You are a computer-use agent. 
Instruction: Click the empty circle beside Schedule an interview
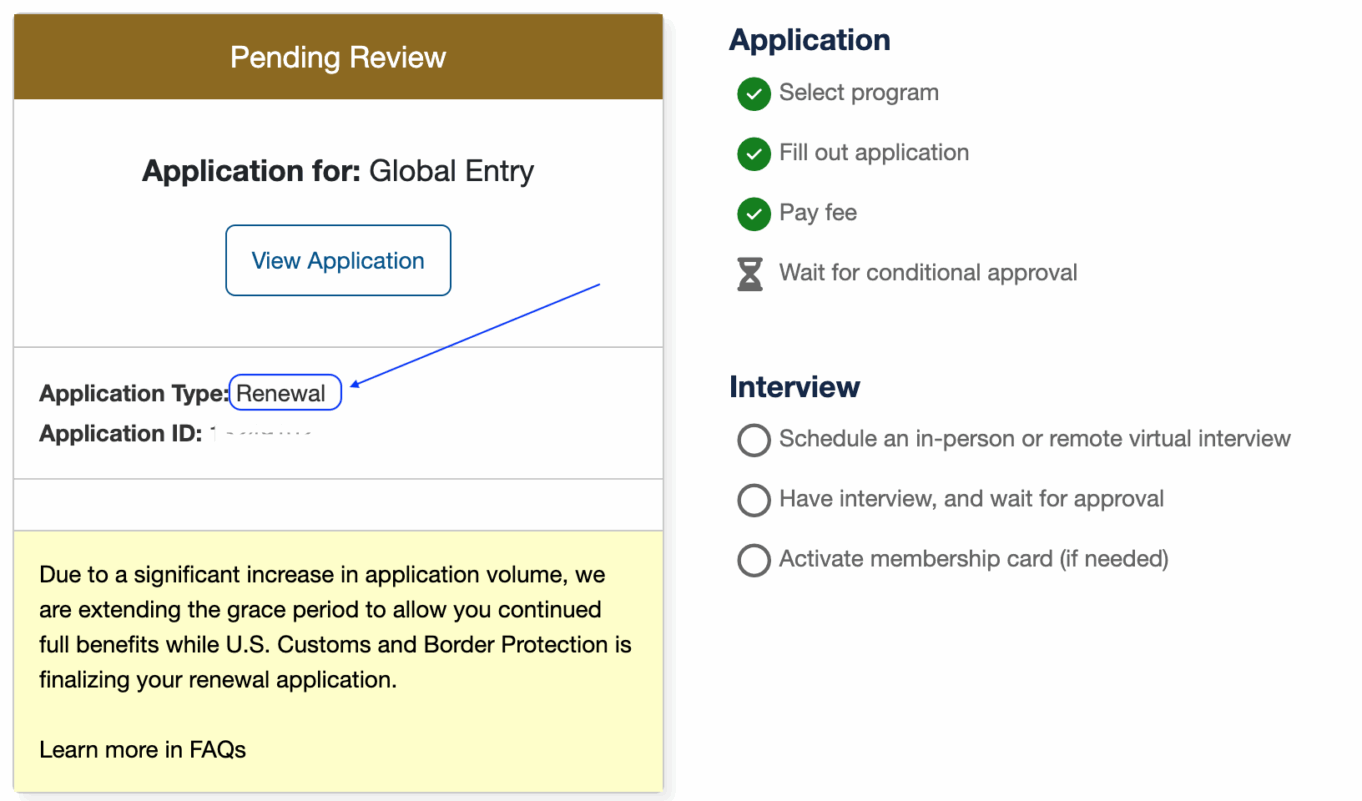pyautogui.click(x=753, y=440)
